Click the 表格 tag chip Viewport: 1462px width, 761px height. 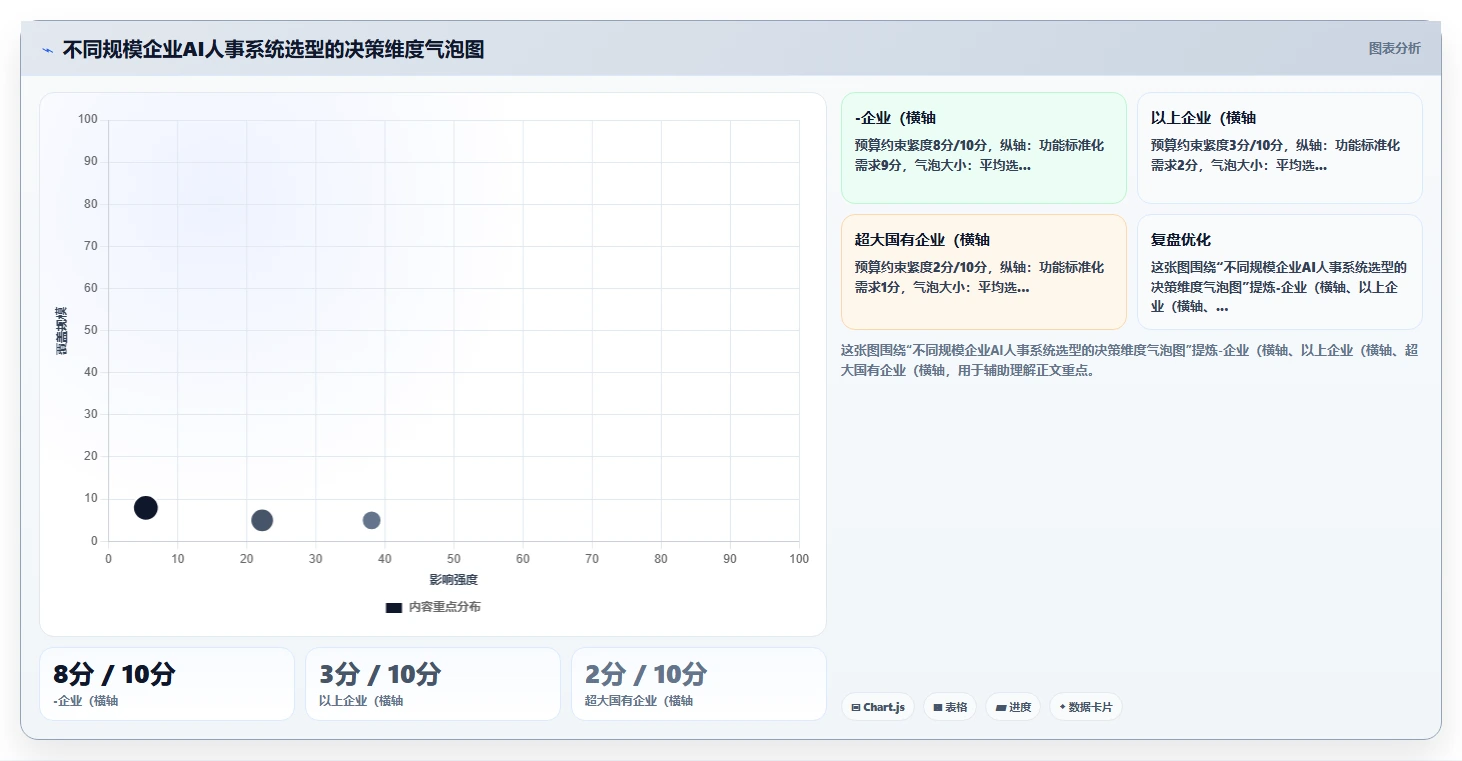(950, 707)
